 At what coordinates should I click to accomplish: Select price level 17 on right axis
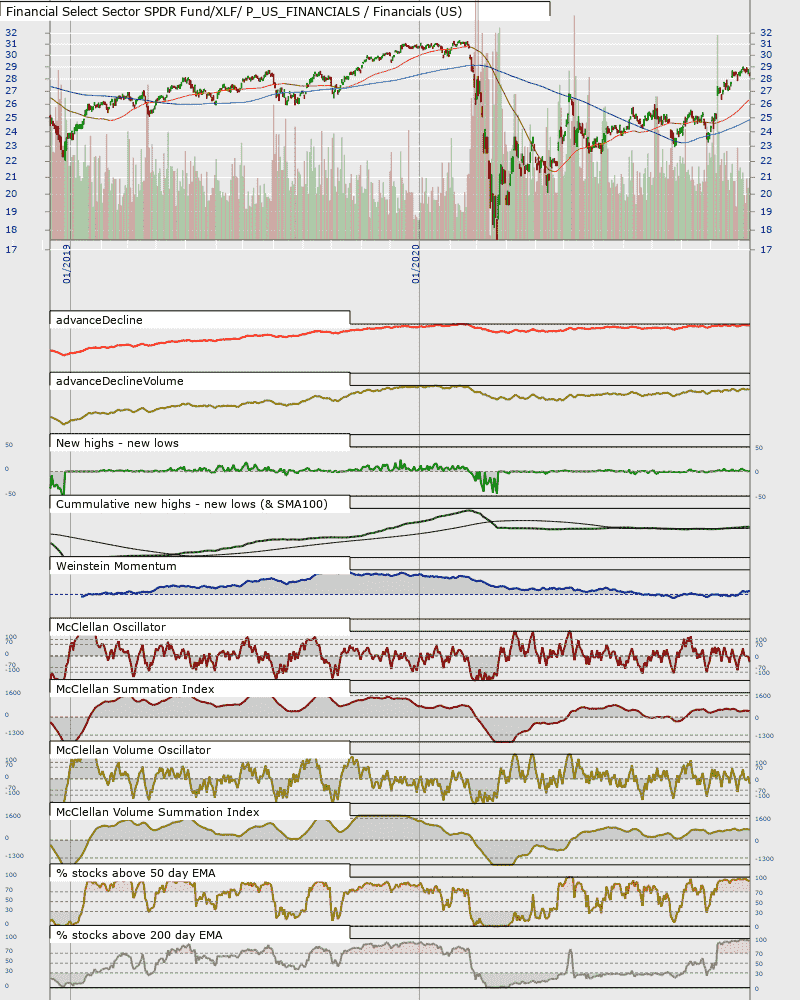766,249
